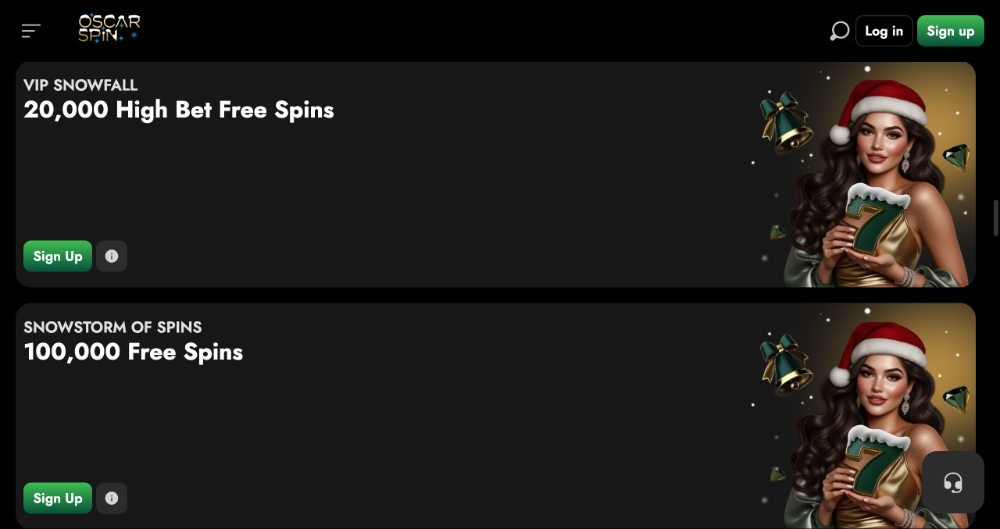Image resolution: width=1000 pixels, height=529 pixels.
Task: Click the SNOWSTORM OF SPINS heading
Action: coord(113,327)
